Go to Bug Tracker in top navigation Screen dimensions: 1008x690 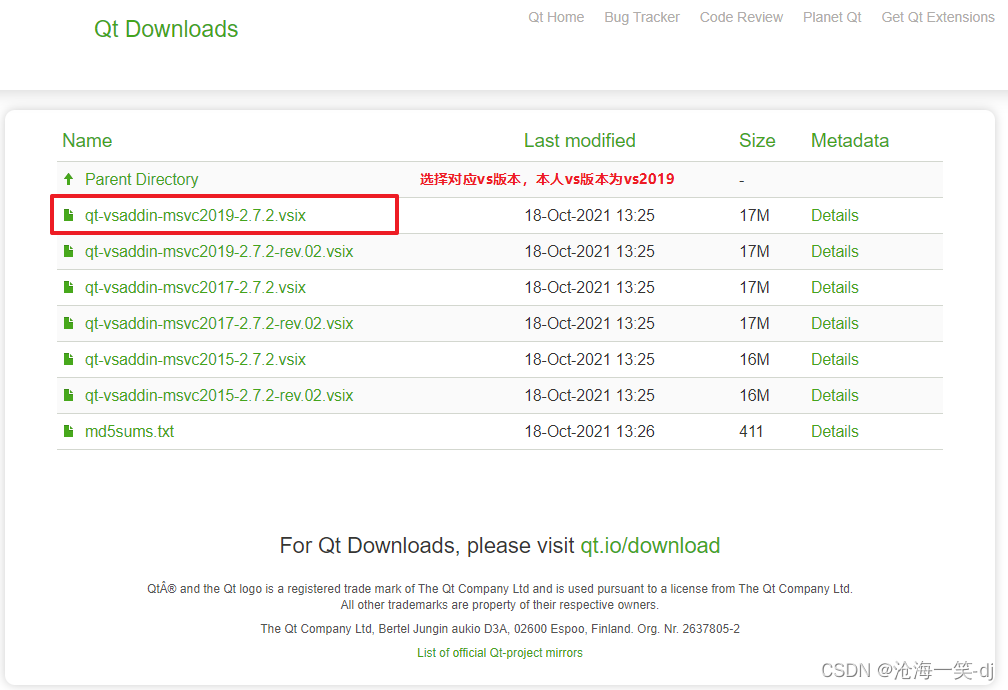click(642, 17)
